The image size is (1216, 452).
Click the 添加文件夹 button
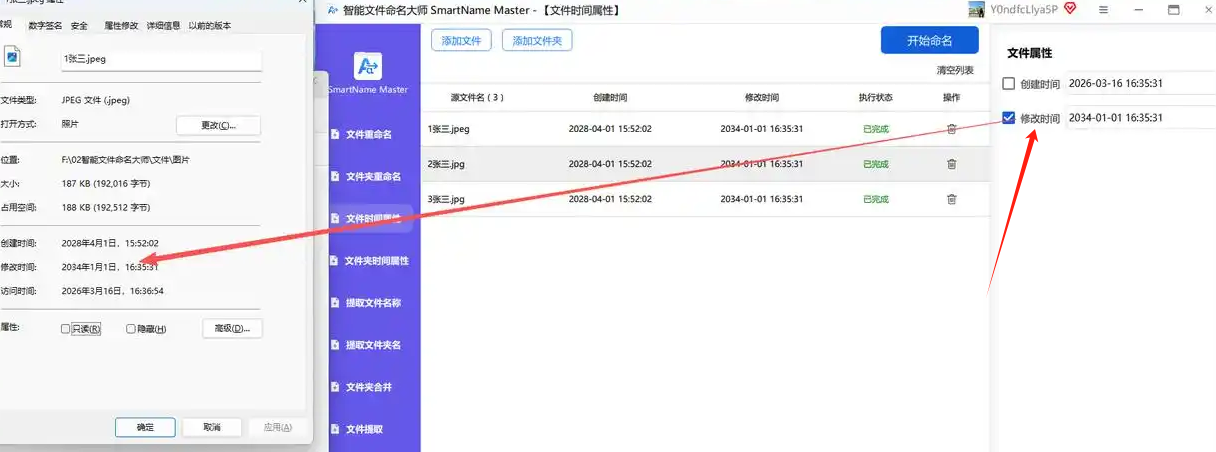click(537, 40)
